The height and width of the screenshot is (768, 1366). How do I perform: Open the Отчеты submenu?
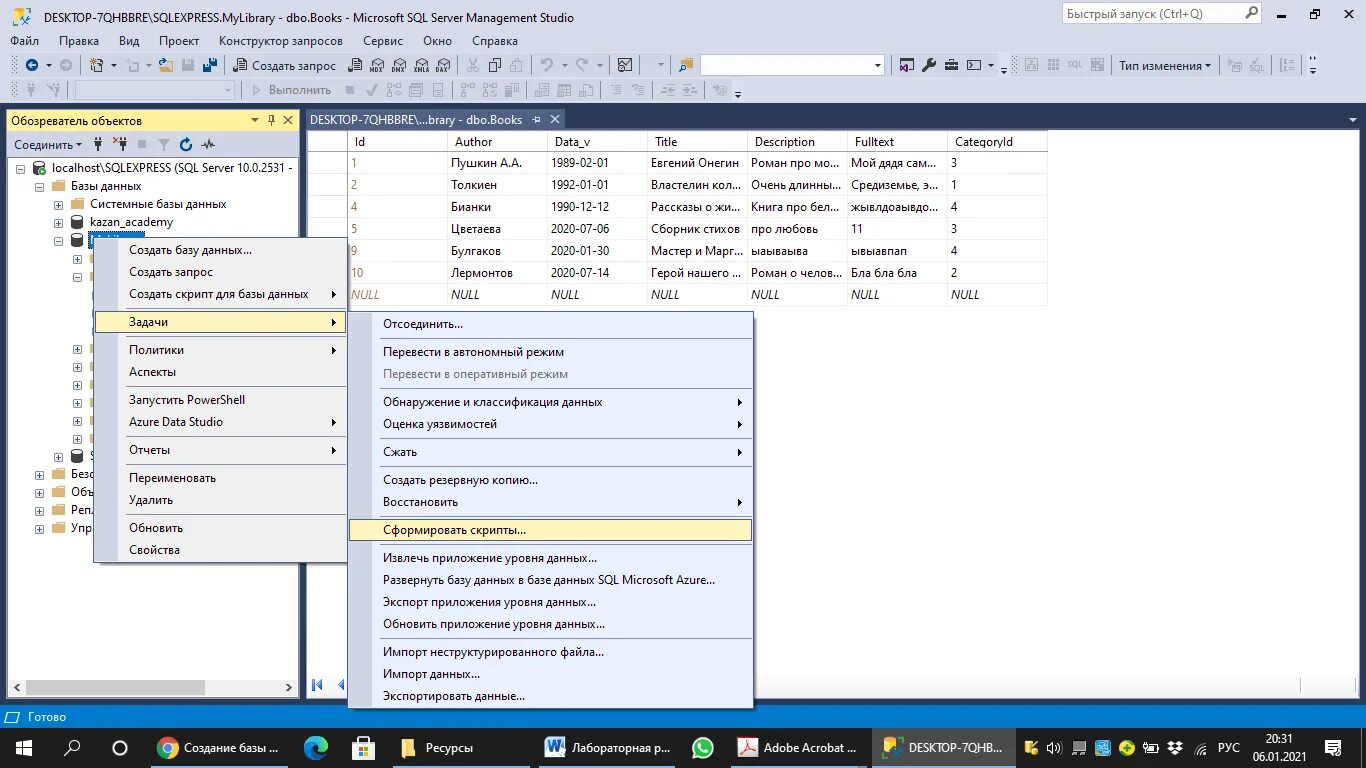tap(220, 450)
